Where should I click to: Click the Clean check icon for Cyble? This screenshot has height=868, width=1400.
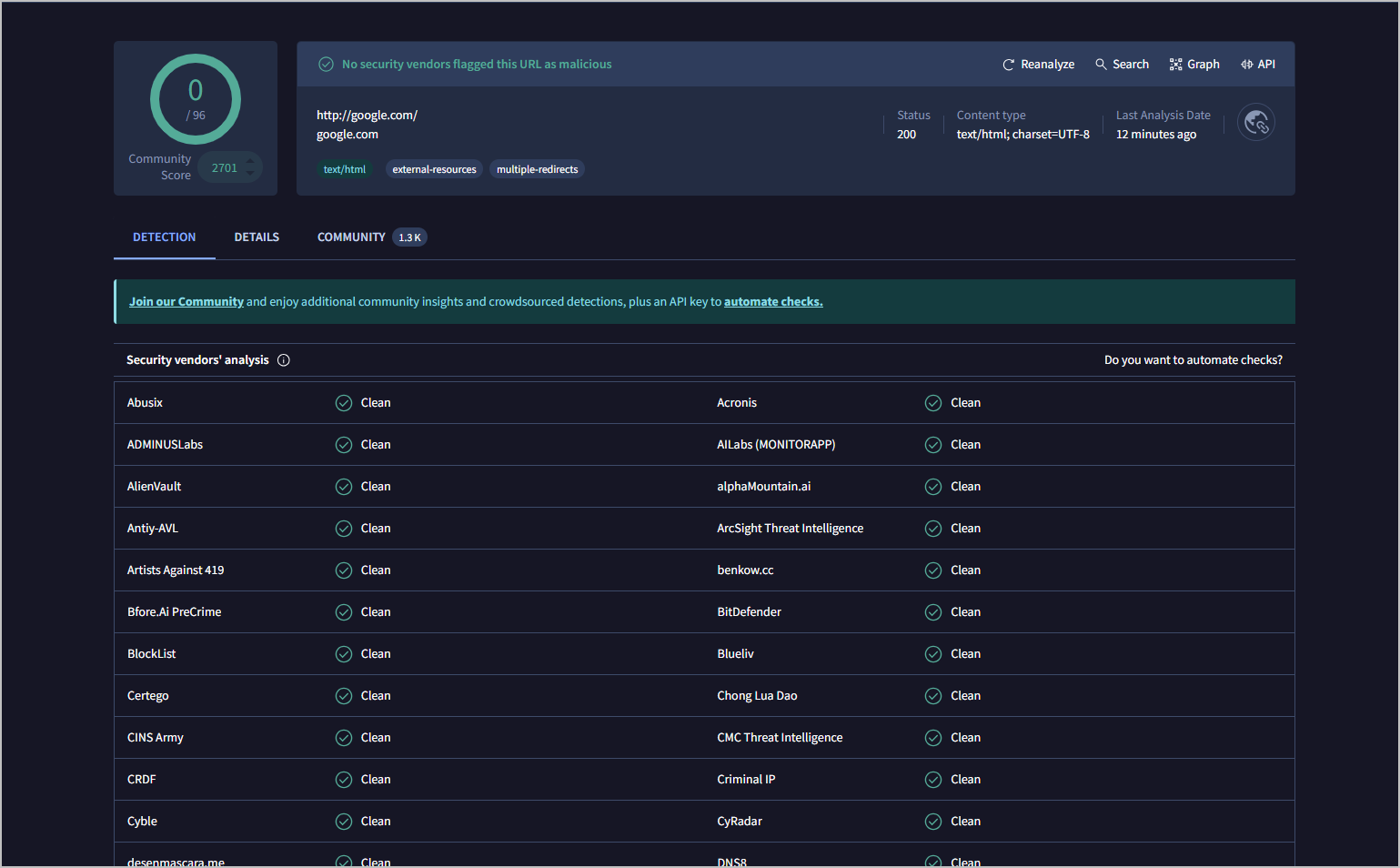tap(344, 822)
